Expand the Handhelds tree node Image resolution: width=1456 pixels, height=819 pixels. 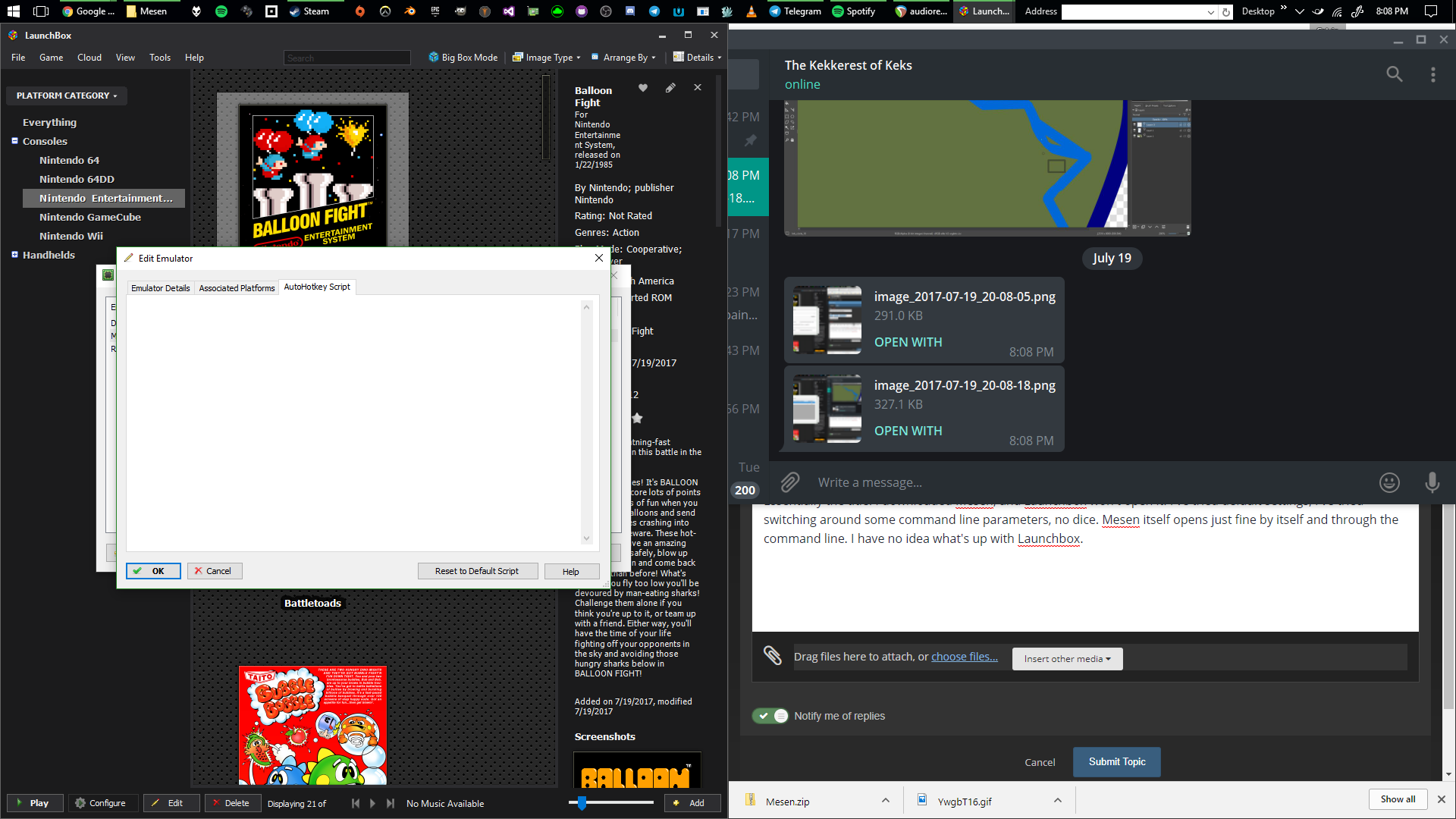(x=14, y=254)
